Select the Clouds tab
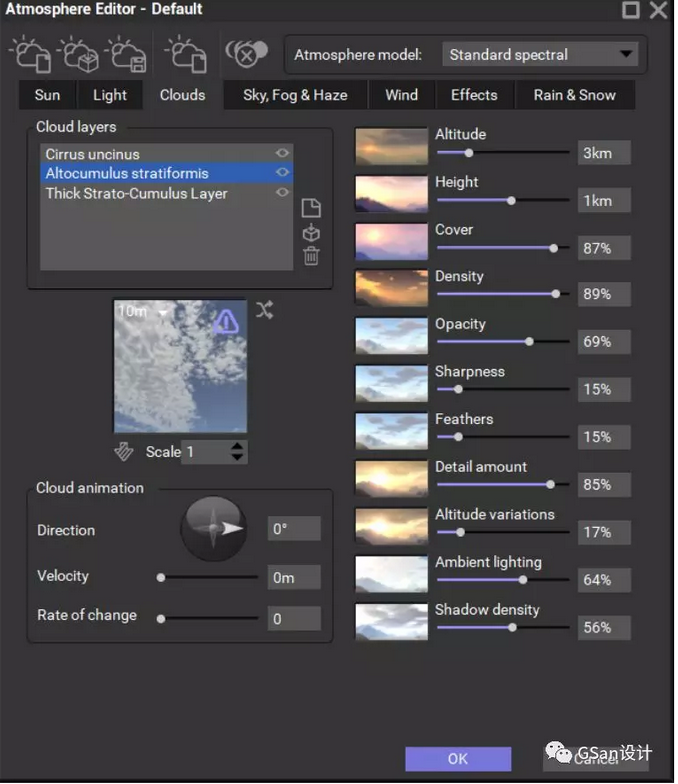The height and width of the screenshot is (784, 678). click(182, 94)
